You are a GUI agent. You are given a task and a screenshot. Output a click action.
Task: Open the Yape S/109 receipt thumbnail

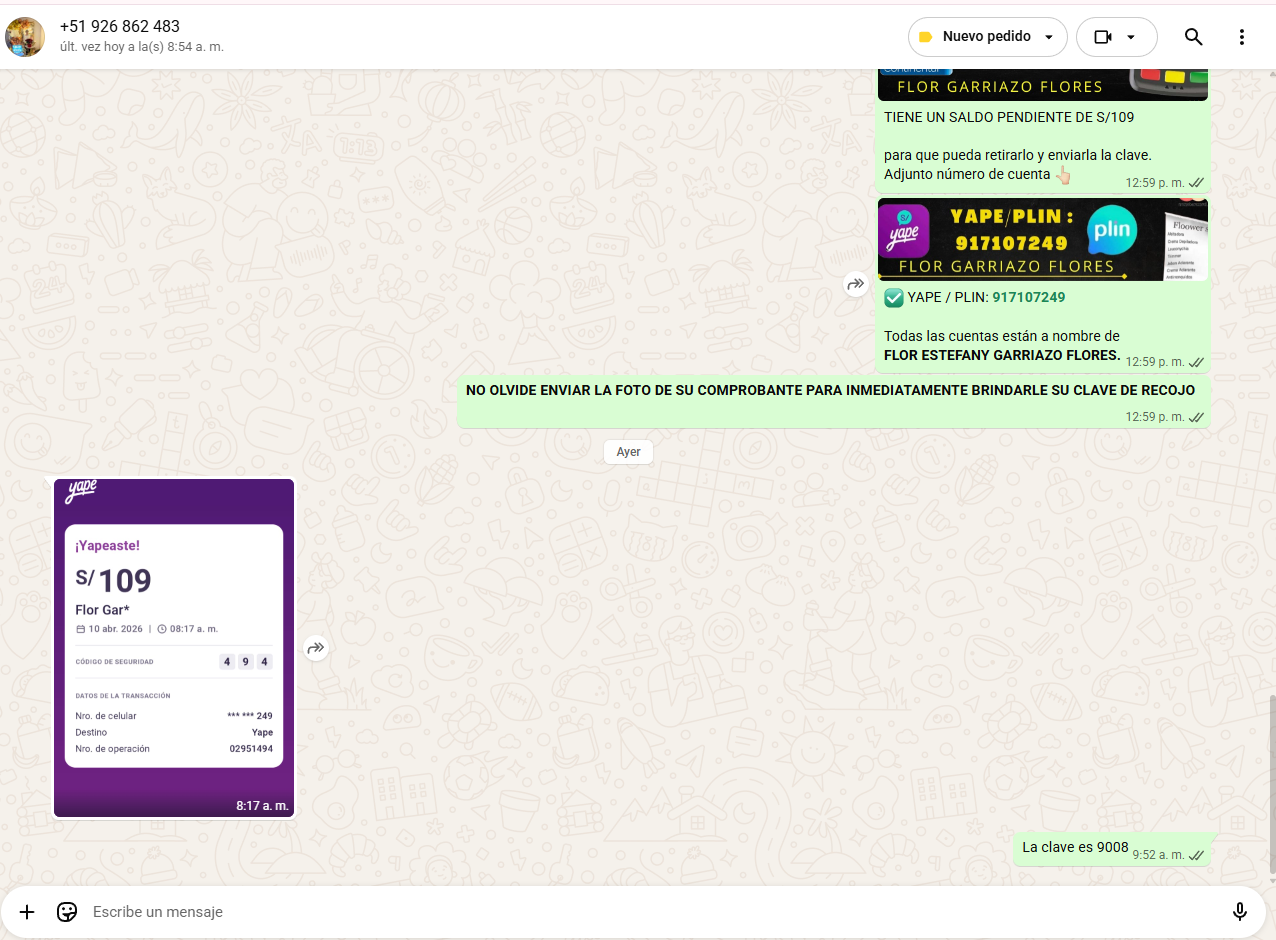pyautogui.click(x=174, y=647)
